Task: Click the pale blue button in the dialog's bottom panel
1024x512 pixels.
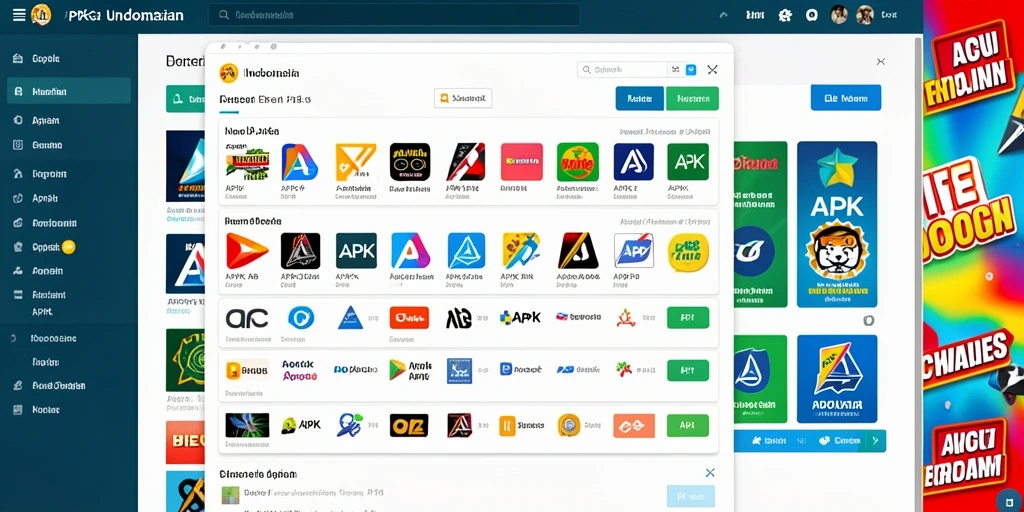Action: [x=690, y=496]
